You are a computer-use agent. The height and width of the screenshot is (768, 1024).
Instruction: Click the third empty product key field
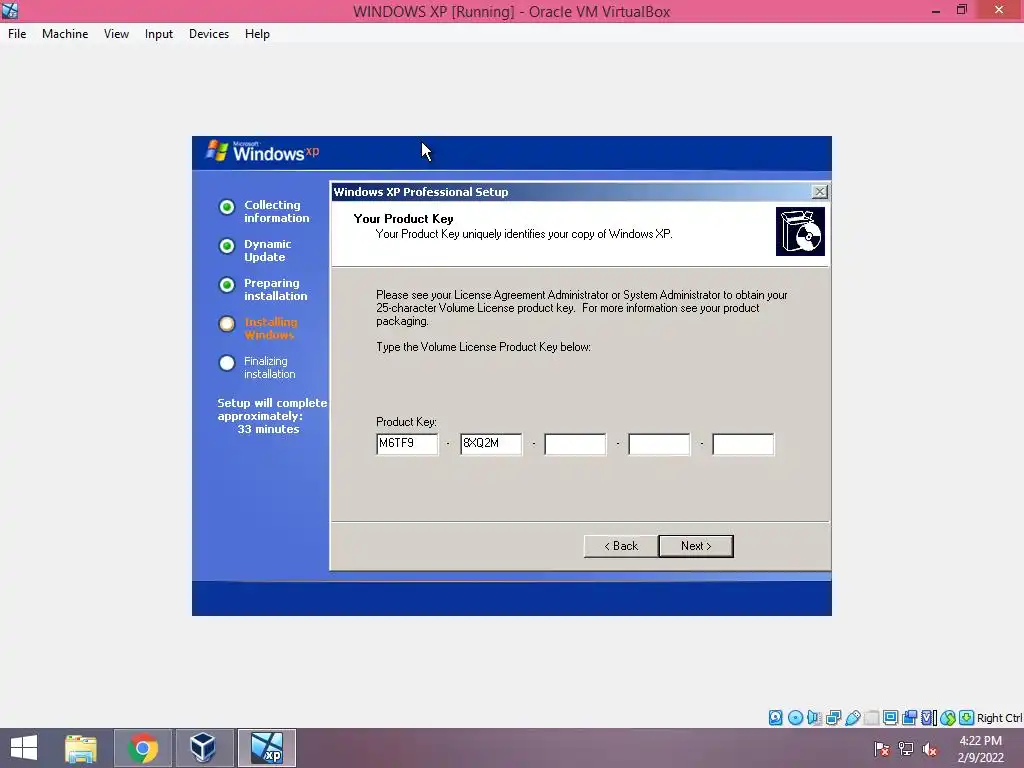click(575, 444)
